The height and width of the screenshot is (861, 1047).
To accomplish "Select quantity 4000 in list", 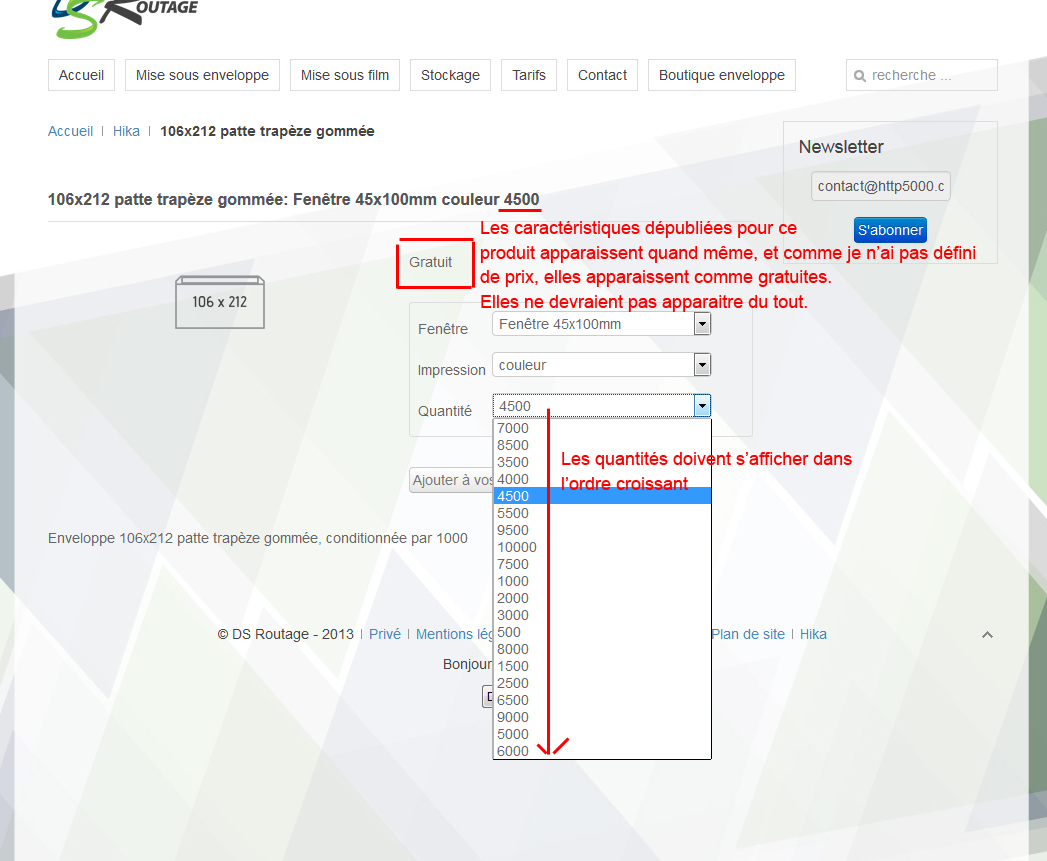I will 602,480.
